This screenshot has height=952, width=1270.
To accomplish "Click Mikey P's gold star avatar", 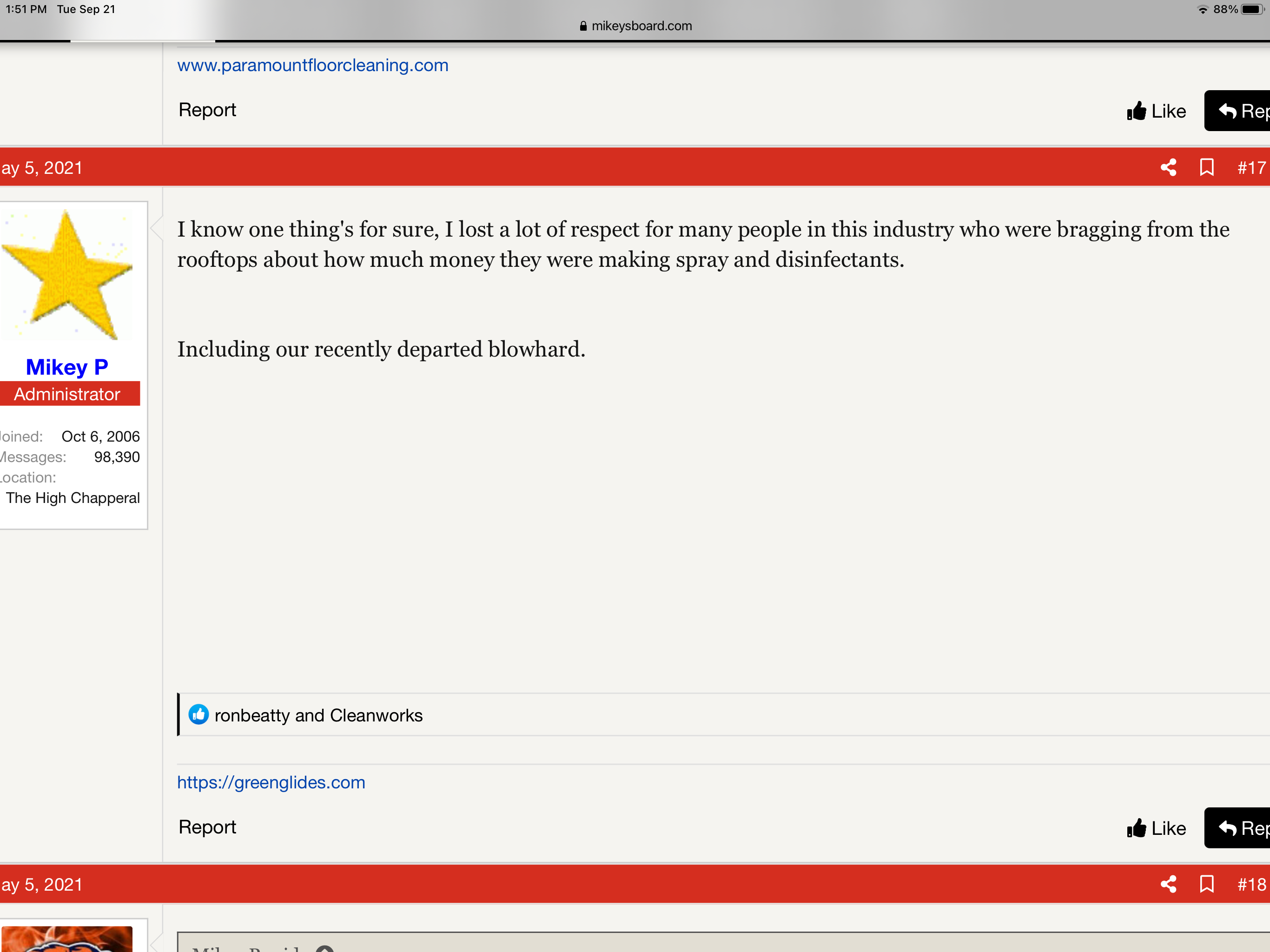I will 67,274.
